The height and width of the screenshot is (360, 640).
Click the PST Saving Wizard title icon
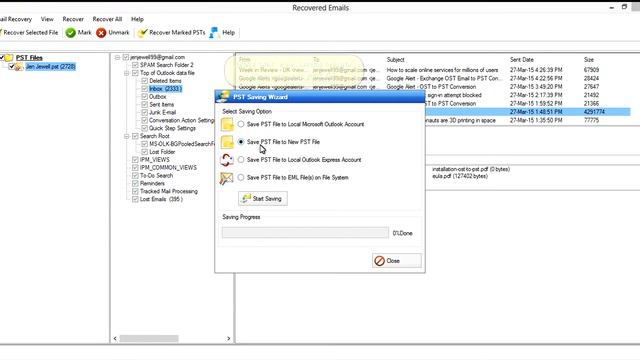click(x=223, y=97)
